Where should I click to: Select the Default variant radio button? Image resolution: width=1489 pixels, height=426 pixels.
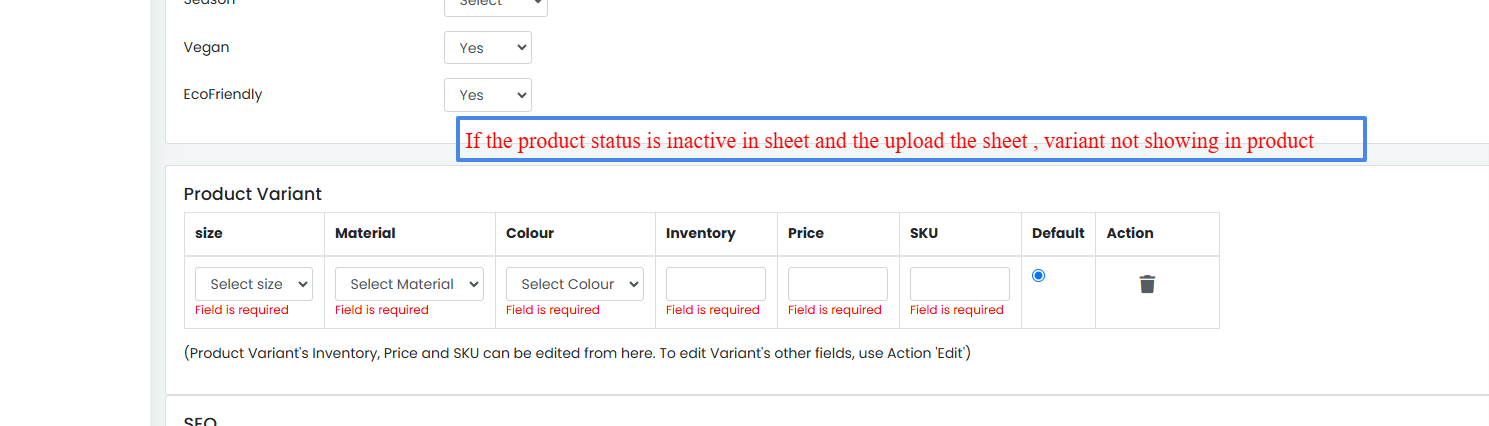1038,275
